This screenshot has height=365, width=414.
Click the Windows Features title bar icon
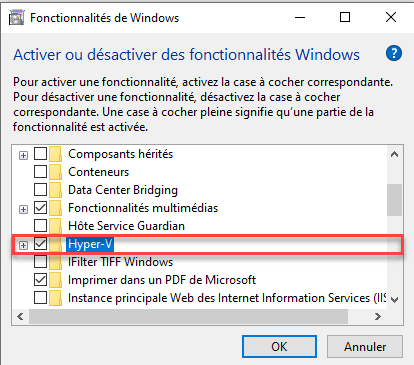tap(16, 17)
